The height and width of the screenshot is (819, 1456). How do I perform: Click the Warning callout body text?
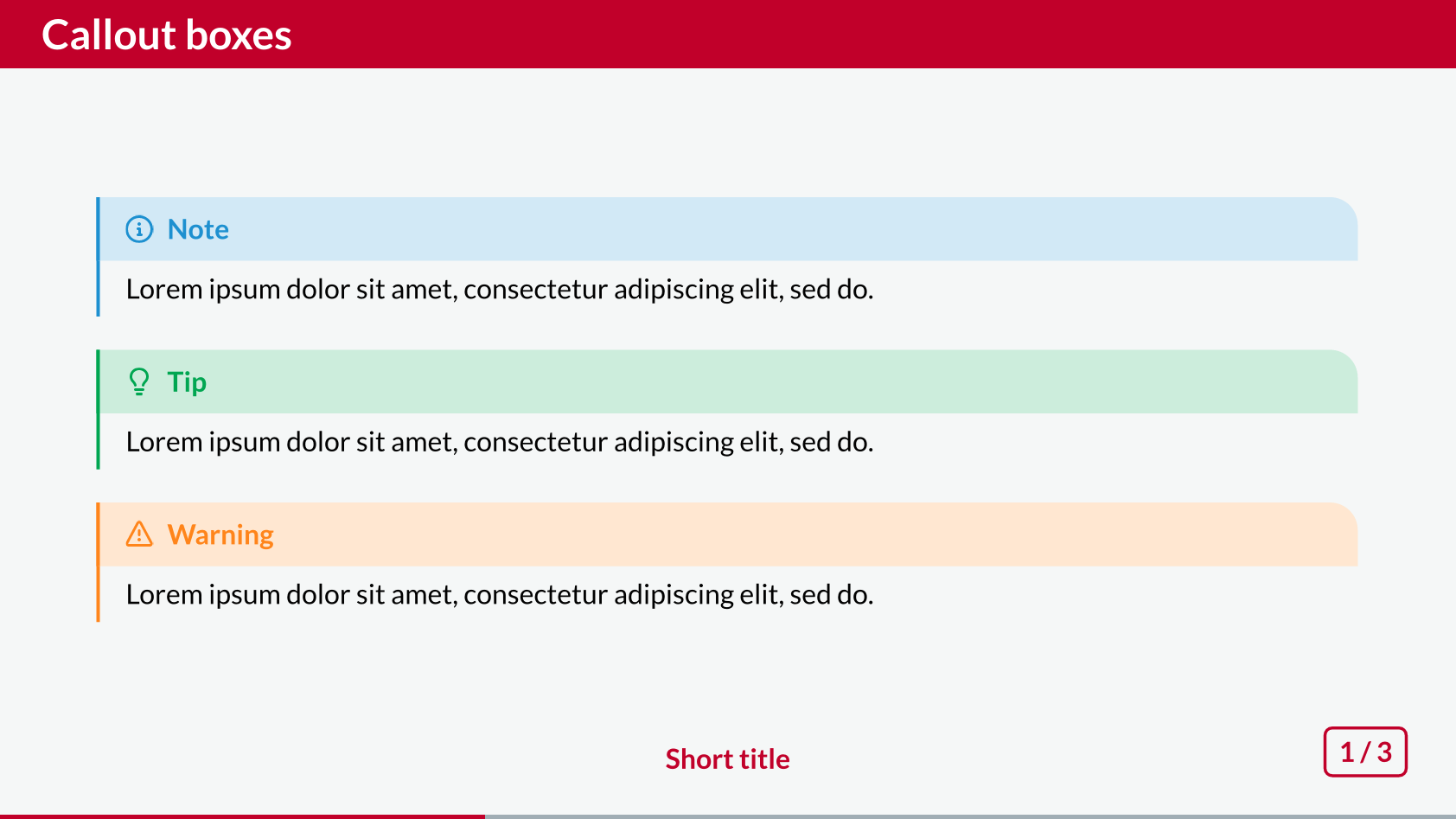click(500, 595)
